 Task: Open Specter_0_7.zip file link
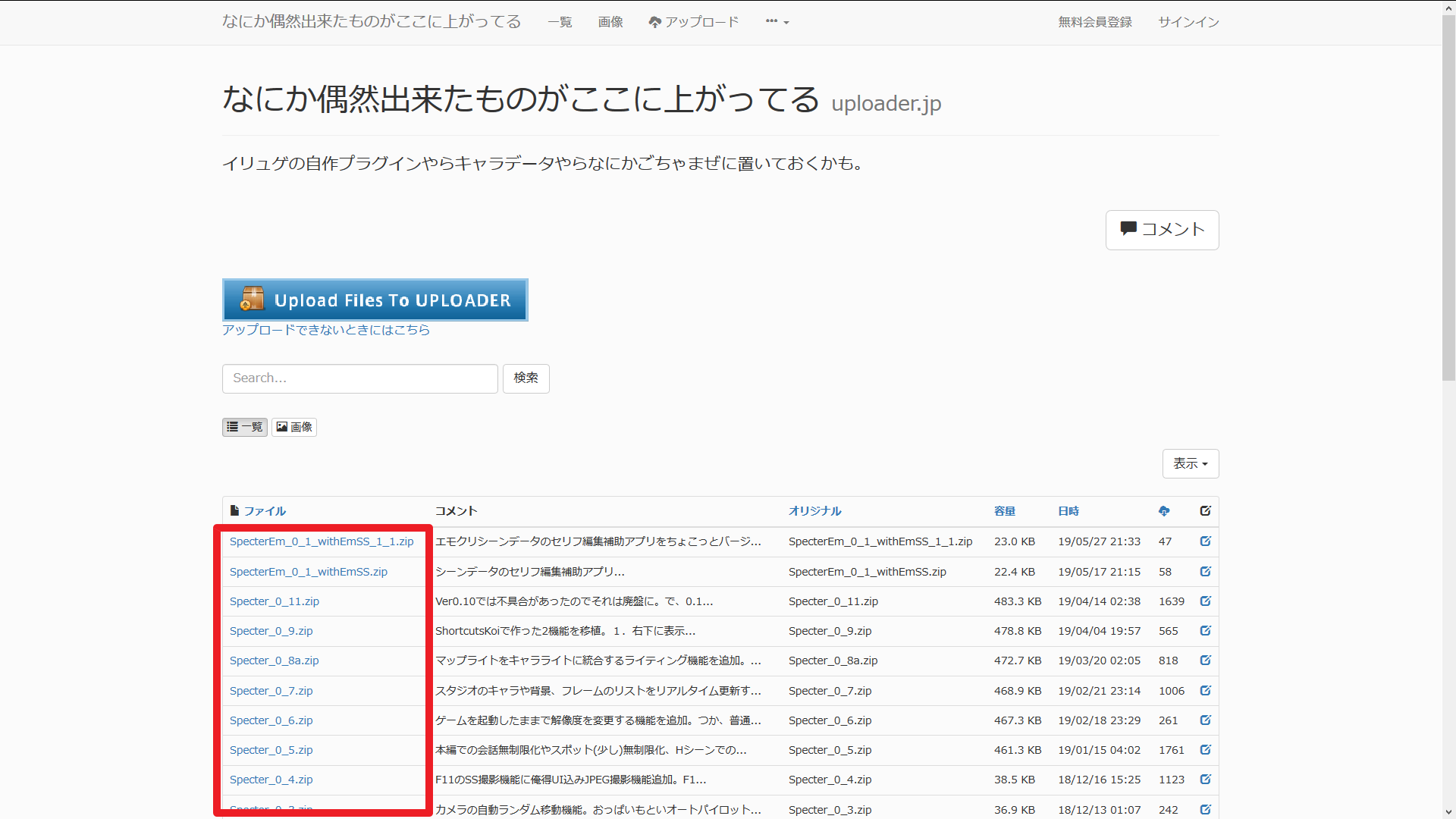pos(271,691)
